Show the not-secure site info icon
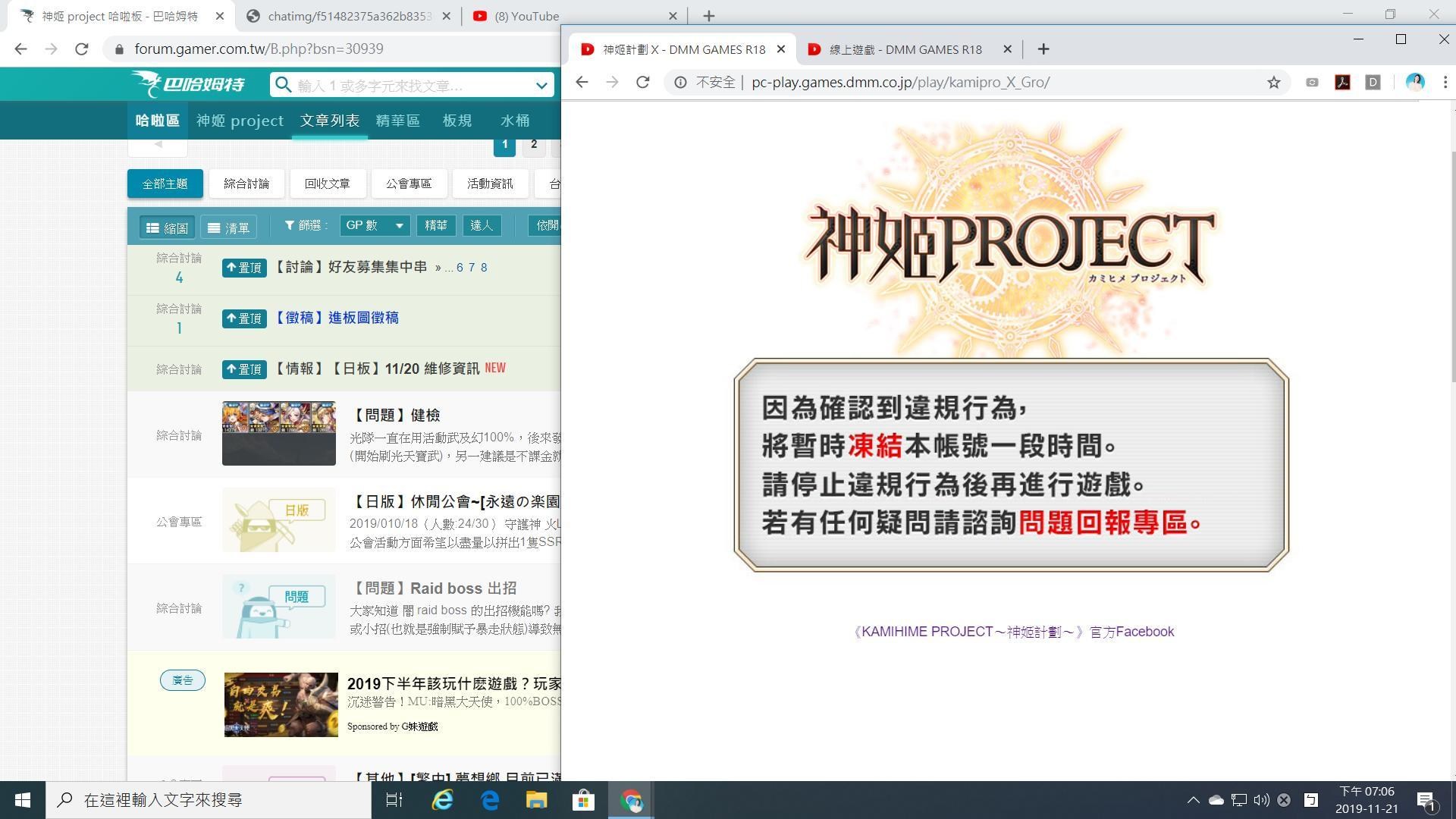 tap(680, 83)
